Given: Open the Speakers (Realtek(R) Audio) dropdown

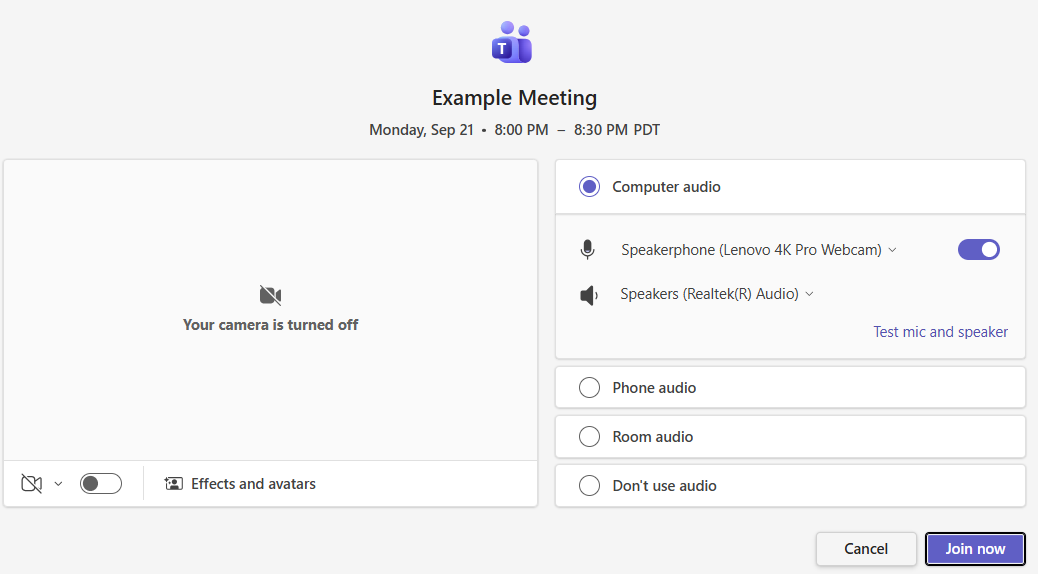Looking at the screenshot, I should pyautogui.click(x=717, y=294).
